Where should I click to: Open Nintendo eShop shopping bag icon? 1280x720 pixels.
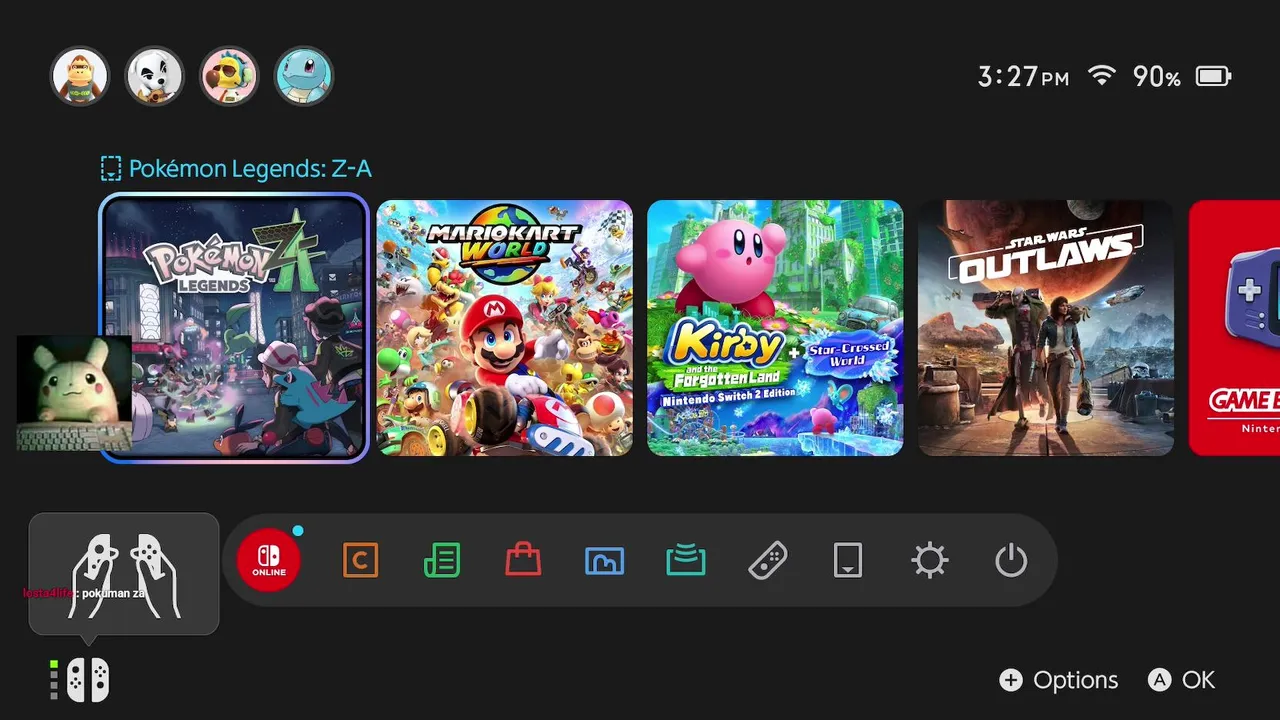[523, 560]
